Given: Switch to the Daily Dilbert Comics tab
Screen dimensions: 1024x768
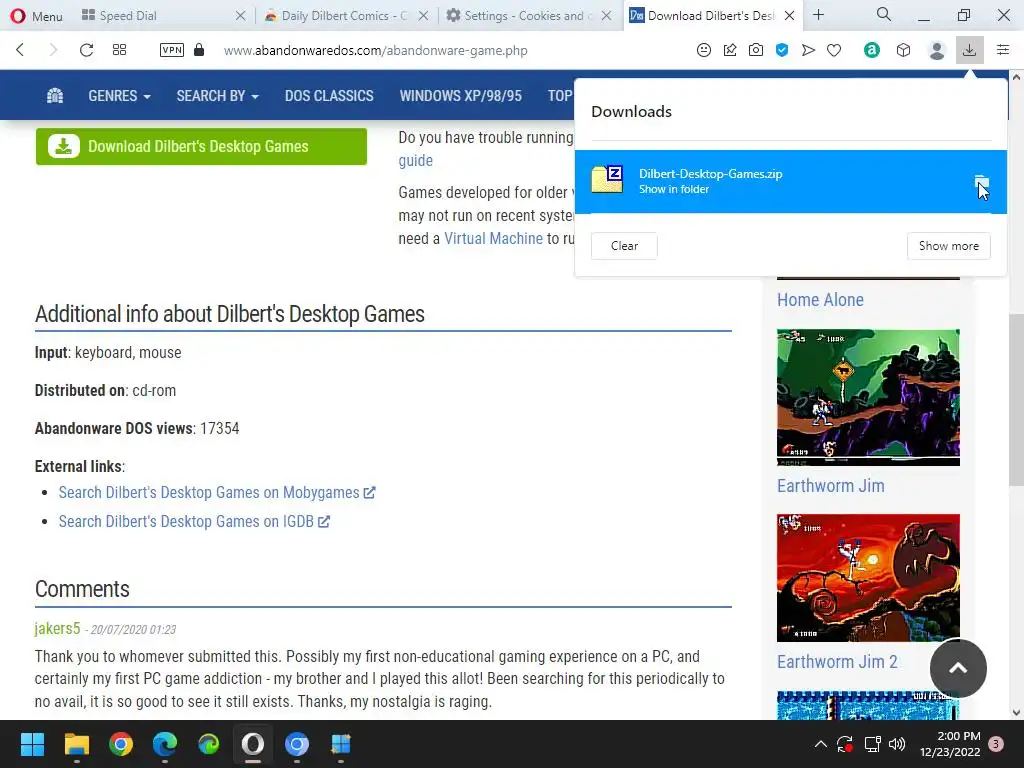Looking at the screenshot, I should tap(336, 16).
